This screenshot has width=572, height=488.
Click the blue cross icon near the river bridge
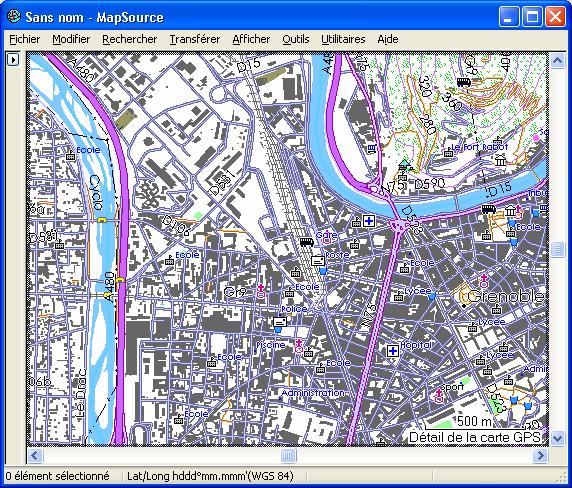tap(369, 221)
